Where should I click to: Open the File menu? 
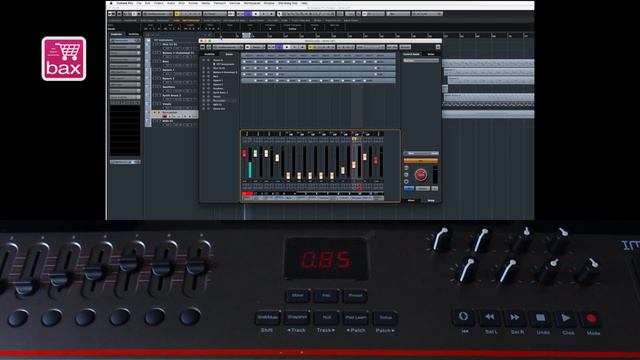tap(139, 3)
